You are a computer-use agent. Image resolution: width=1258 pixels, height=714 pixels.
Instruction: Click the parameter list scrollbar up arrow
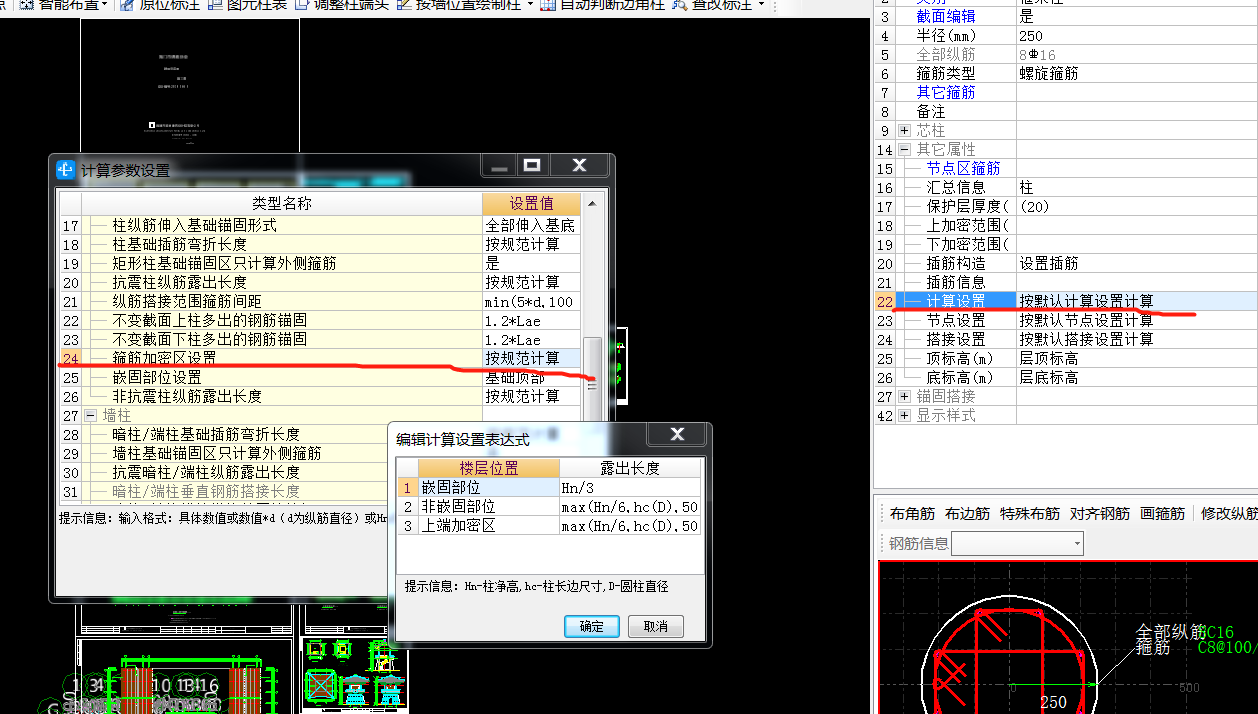coord(592,204)
